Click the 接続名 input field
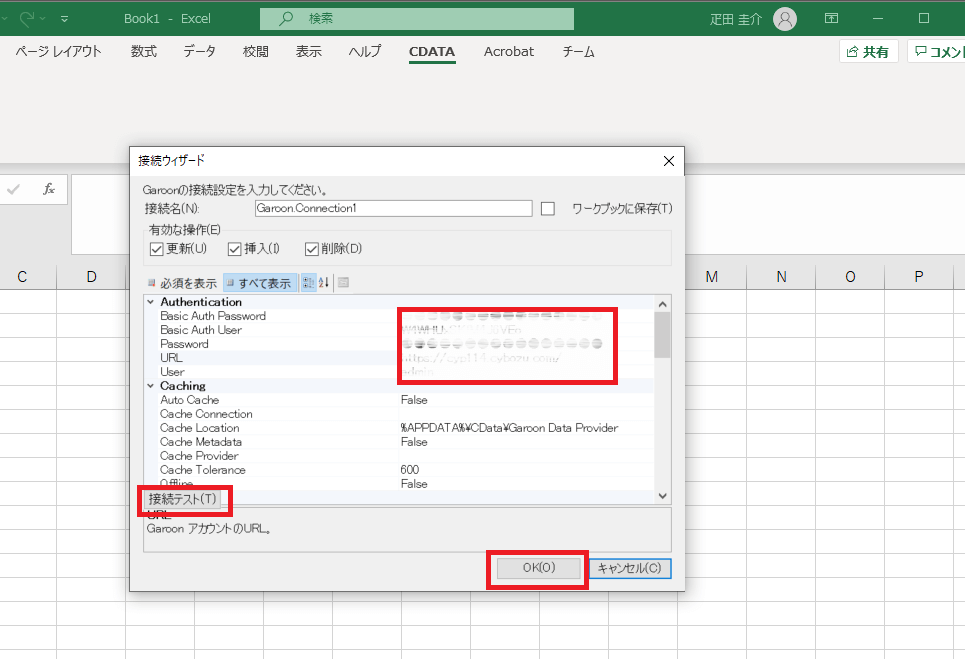The height and width of the screenshot is (659, 965). coord(393,208)
